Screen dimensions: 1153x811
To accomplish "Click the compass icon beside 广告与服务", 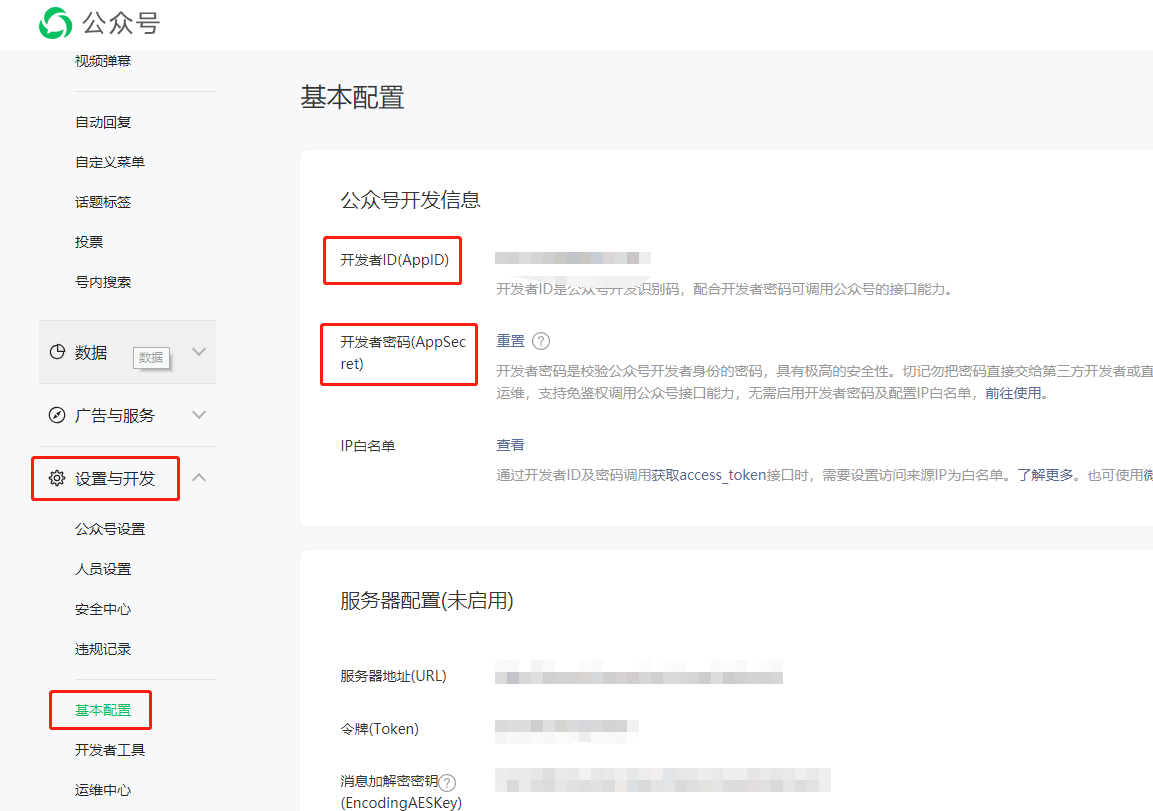I will (x=57, y=415).
